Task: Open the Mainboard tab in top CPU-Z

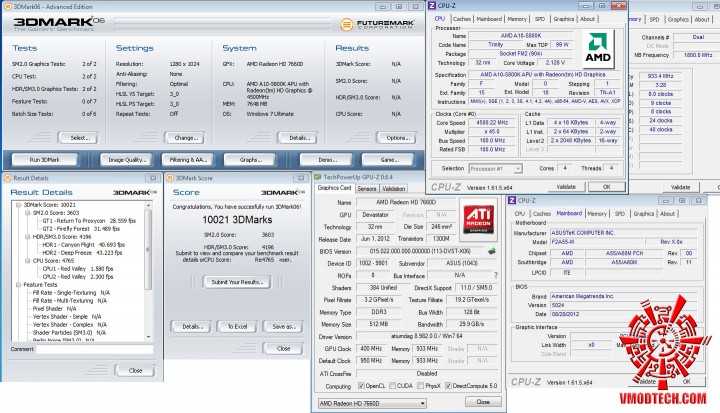Action: click(489, 19)
